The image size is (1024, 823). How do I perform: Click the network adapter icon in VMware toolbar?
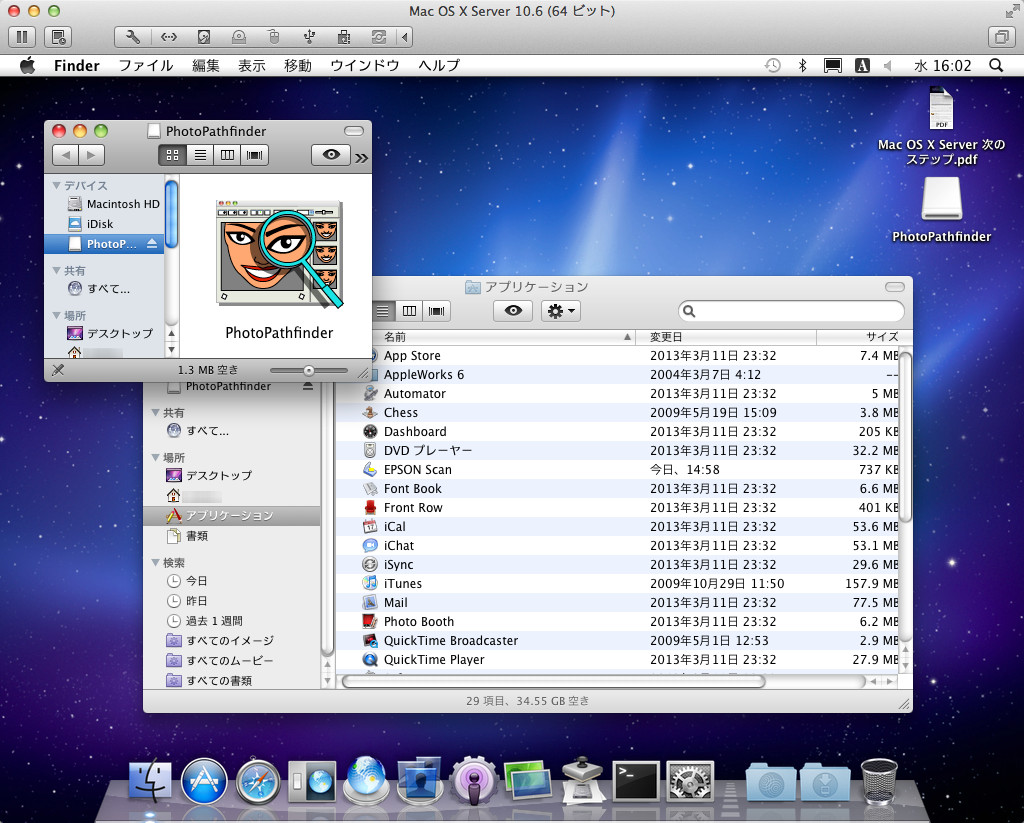(x=168, y=37)
